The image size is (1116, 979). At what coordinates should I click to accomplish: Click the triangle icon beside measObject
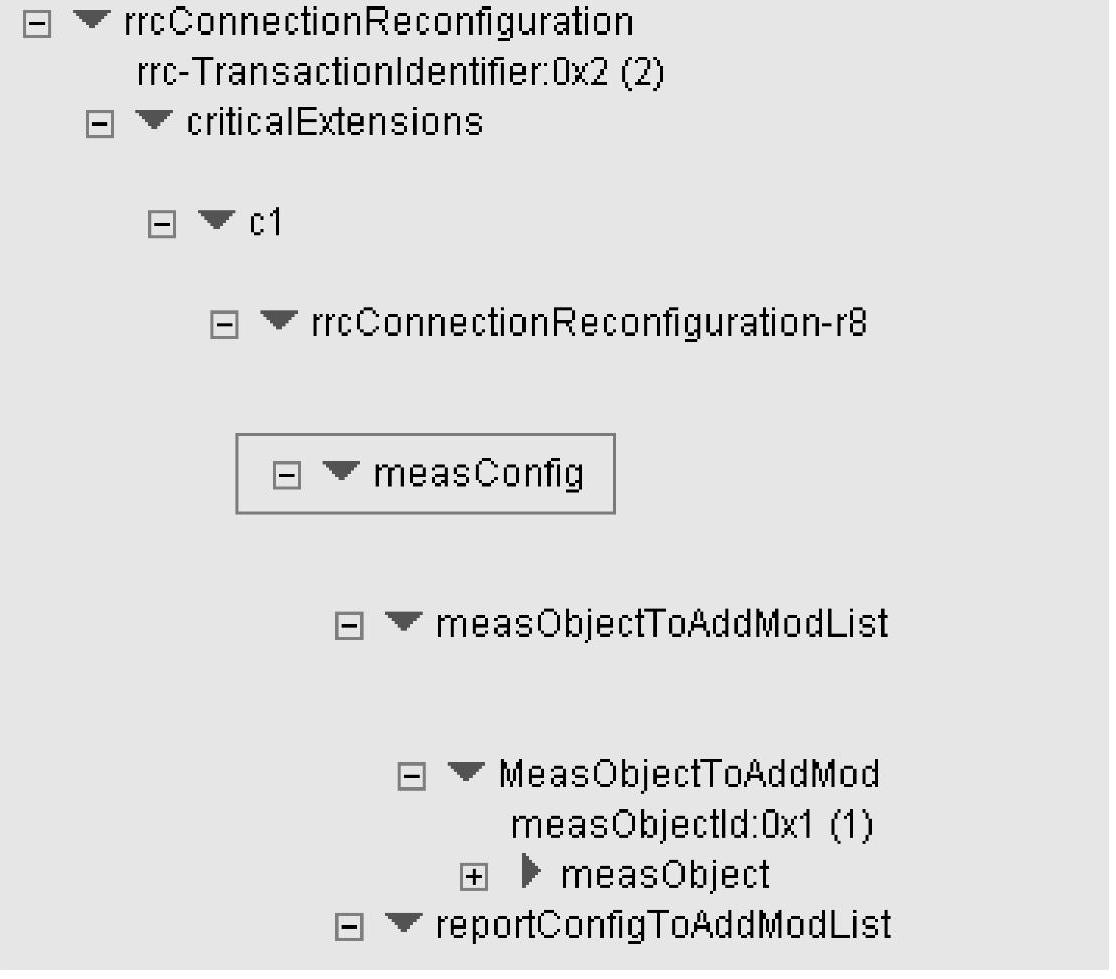(x=532, y=874)
